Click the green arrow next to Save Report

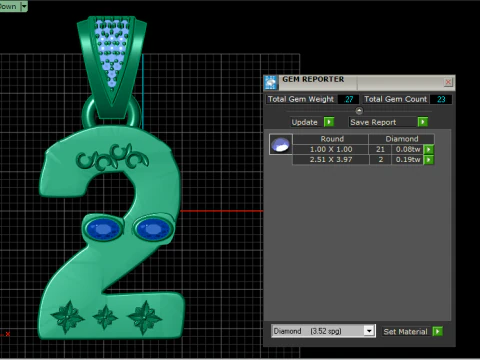423,122
